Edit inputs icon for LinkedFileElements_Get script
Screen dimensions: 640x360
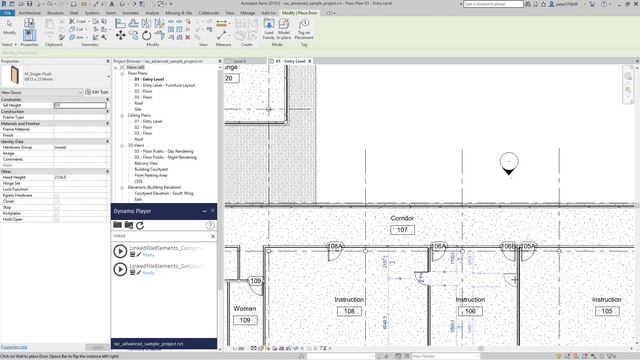coord(132,272)
